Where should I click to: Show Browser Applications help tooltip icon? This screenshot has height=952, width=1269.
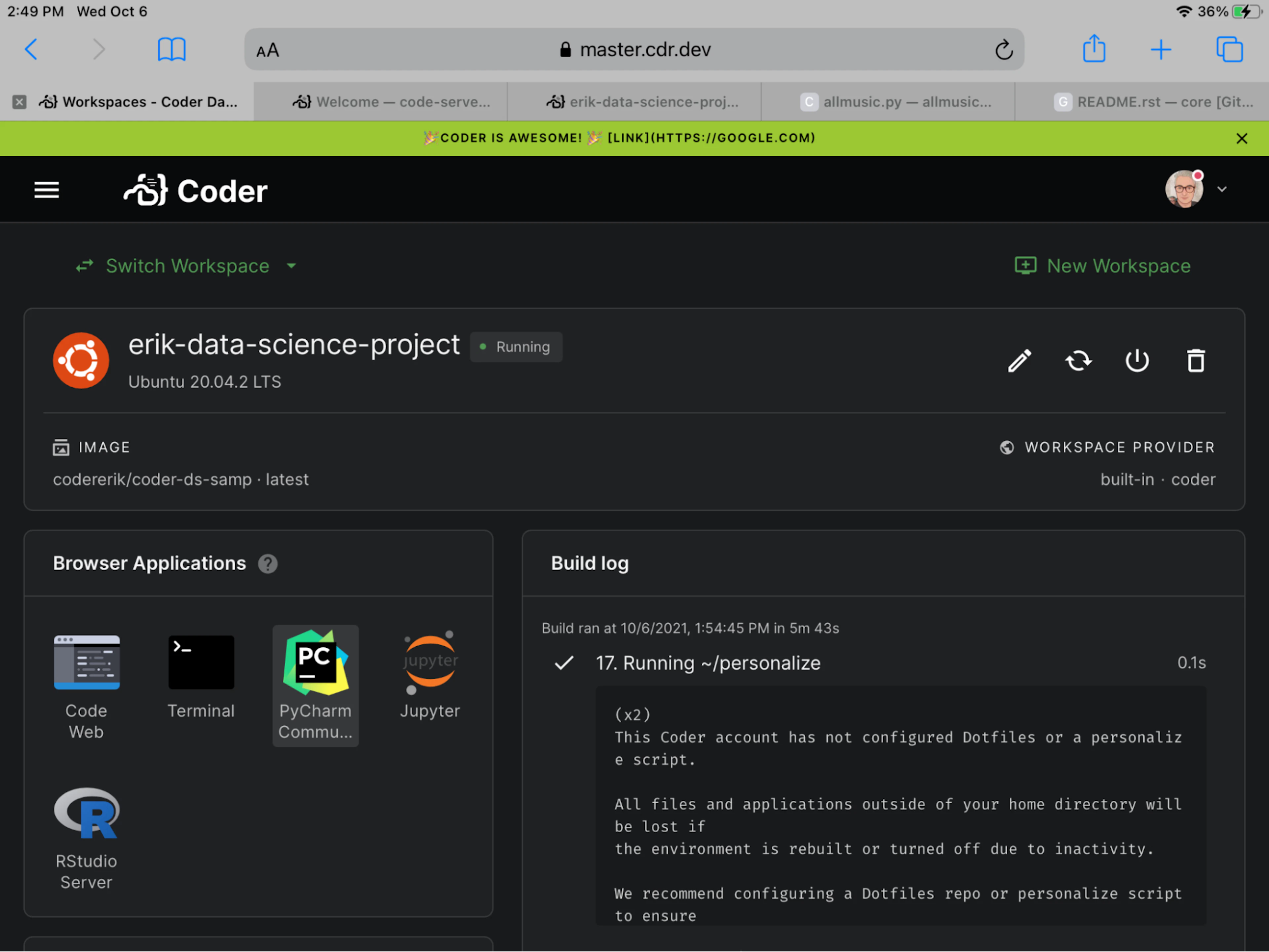click(x=268, y=564)
